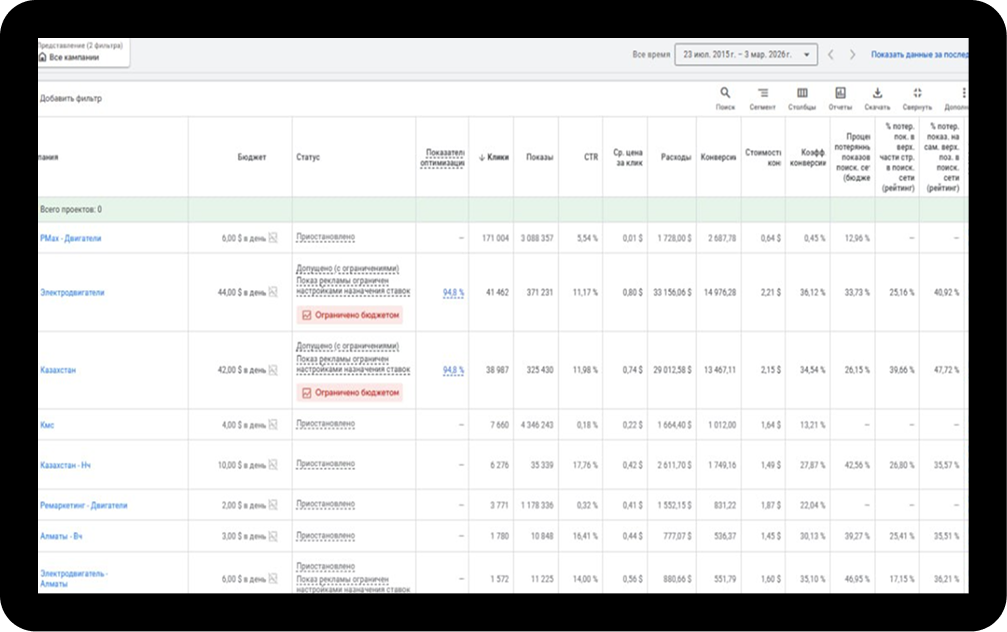Image resolution: width=1007 pixels, height=632 pixels.
Task: Click budget chart icon in РМах - Двигатели row
Action: click(x=273, y=239)
